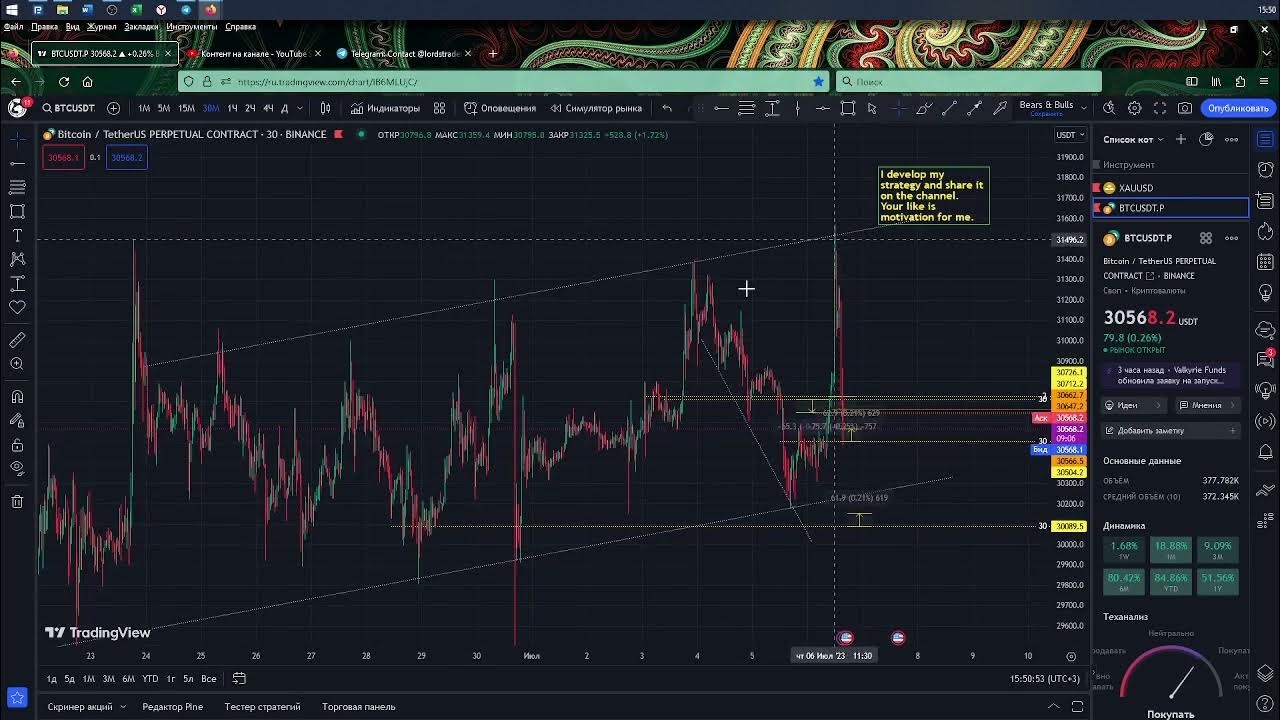Open the USDT currency dropdown
Screen dimensions: 1280x720
[1071, 135]
